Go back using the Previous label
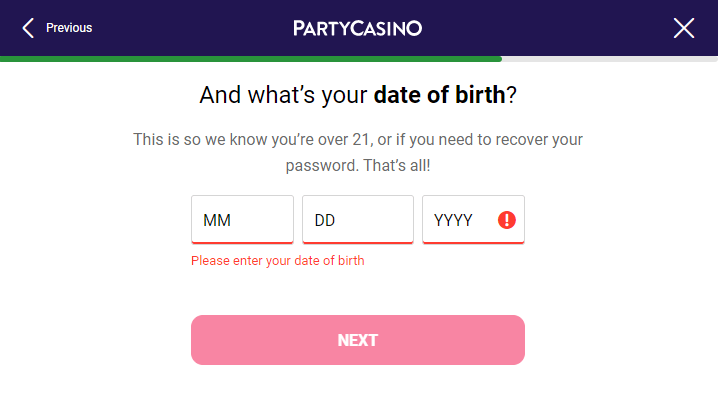 (69, 28)
